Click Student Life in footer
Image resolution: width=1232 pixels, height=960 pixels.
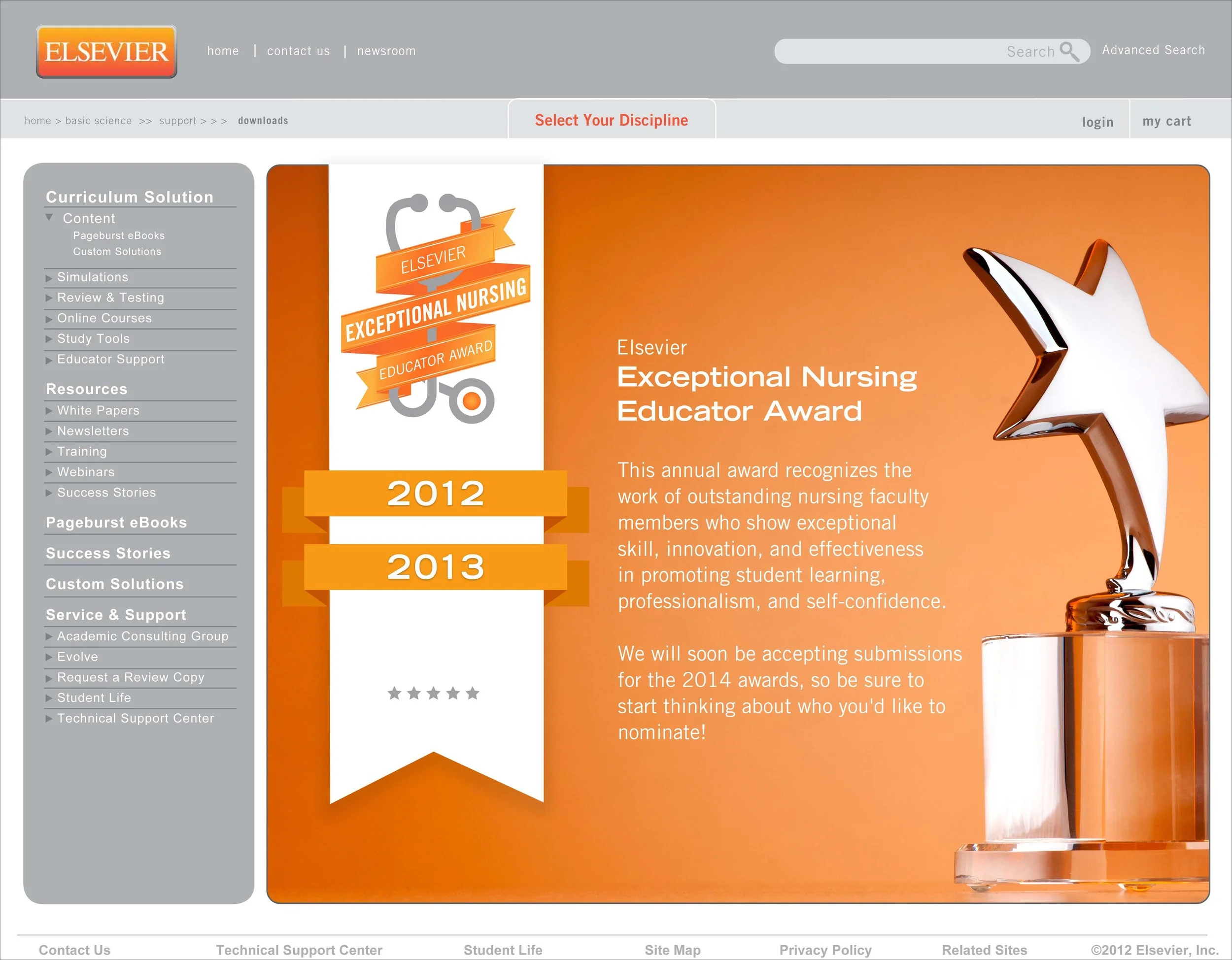(503, 950)
